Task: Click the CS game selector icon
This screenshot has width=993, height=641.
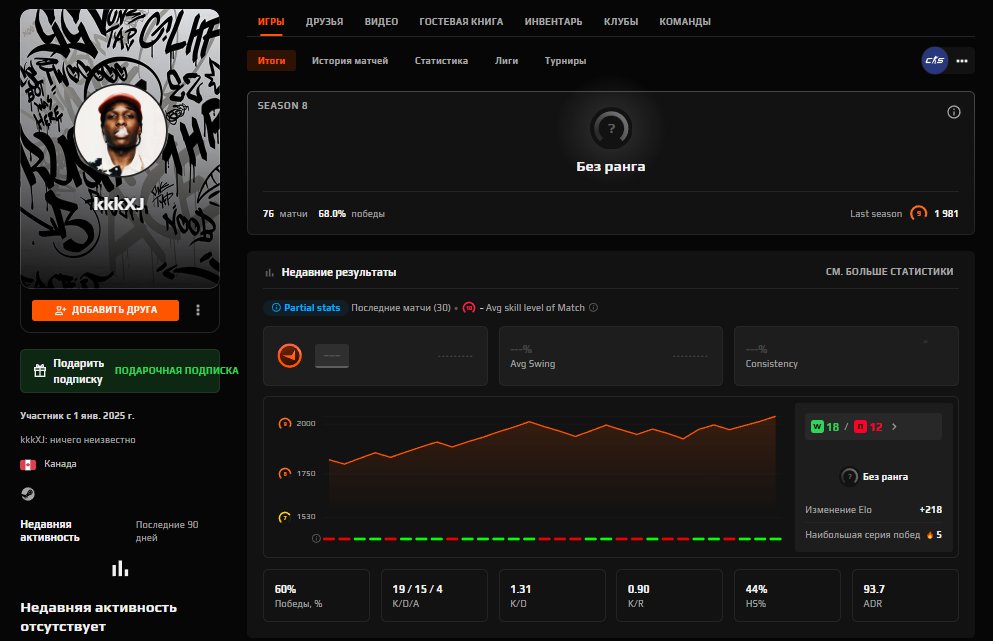Action: point(935,61)
